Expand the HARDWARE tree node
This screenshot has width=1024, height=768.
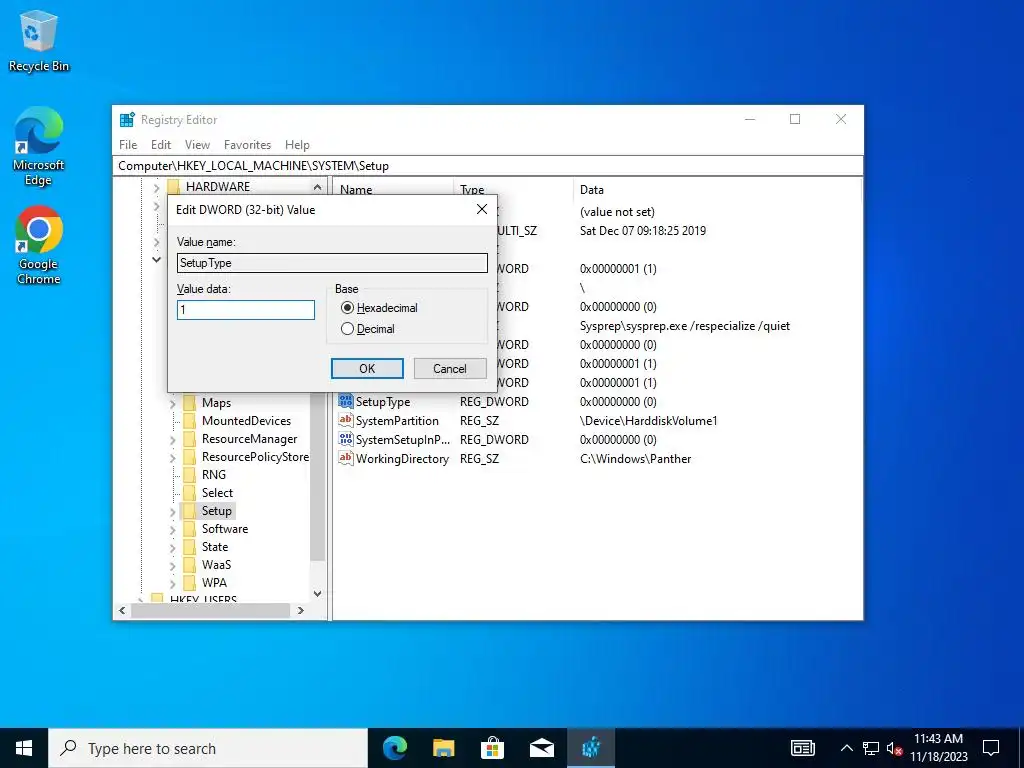click(x=156, y=187)
